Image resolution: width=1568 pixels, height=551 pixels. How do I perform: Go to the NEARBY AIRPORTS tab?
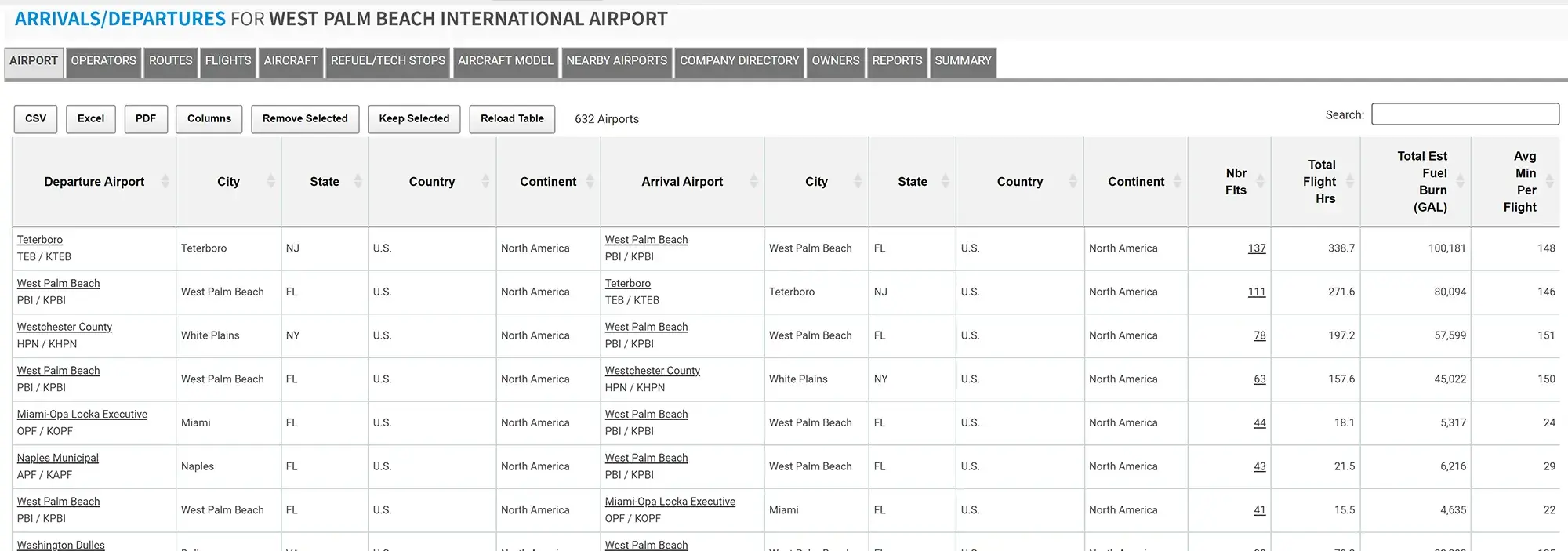click(616, 61)
